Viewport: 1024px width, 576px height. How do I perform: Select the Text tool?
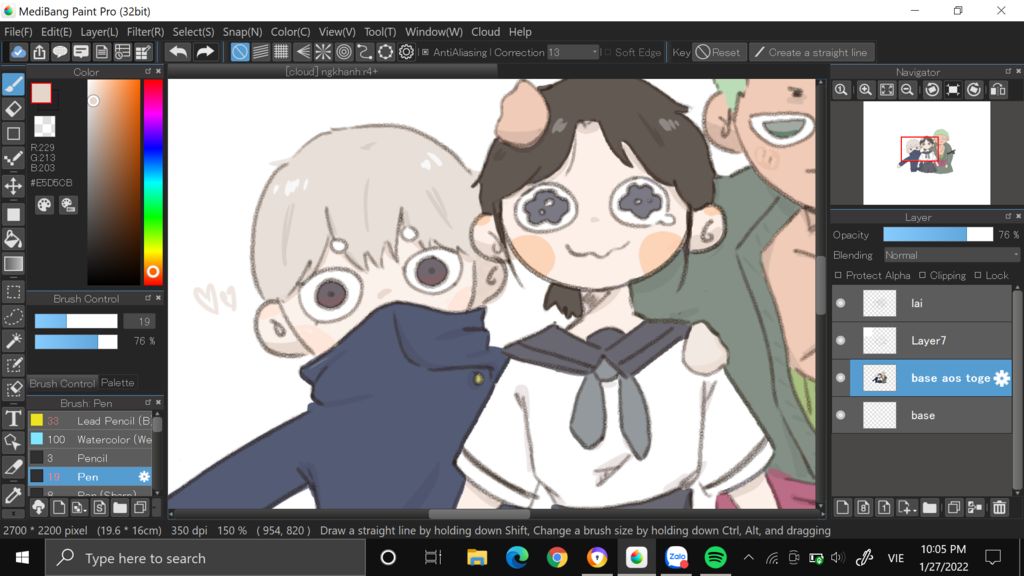[x=13, y=418]
